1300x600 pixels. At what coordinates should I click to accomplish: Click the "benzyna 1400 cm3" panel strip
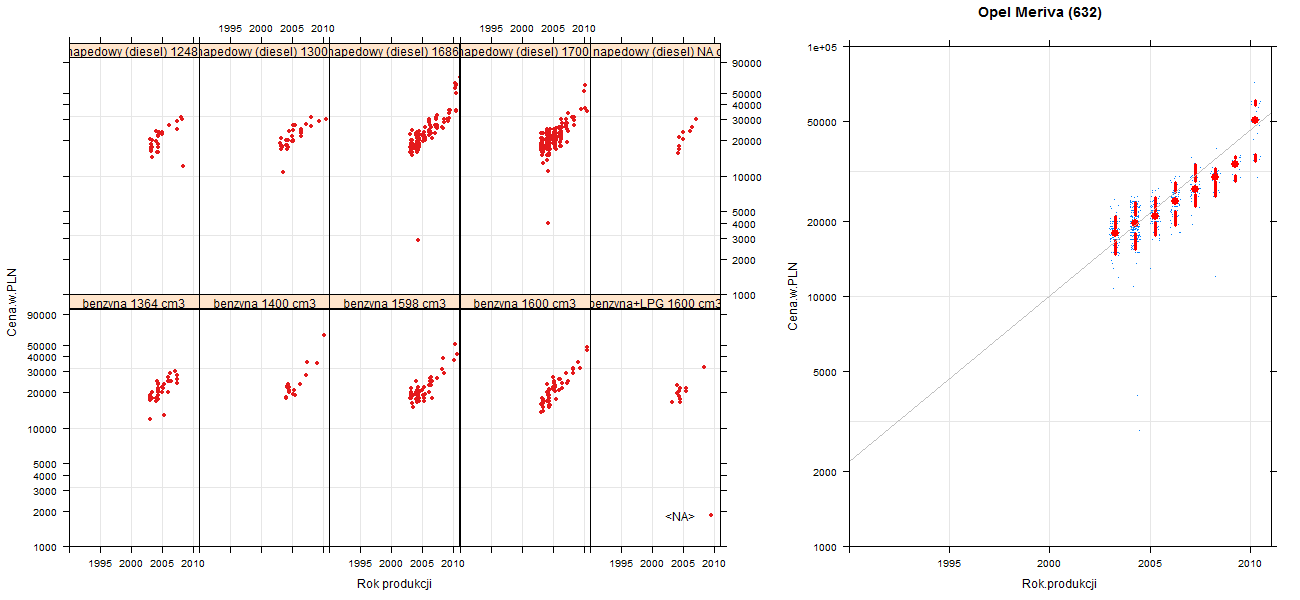[x=264, y=302]
